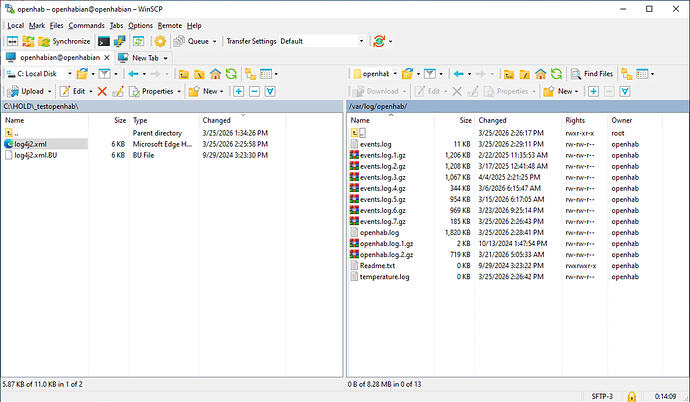This screenshot has height=402, width=690.
Task: Open the Commands menu
Action: point(87,26)
